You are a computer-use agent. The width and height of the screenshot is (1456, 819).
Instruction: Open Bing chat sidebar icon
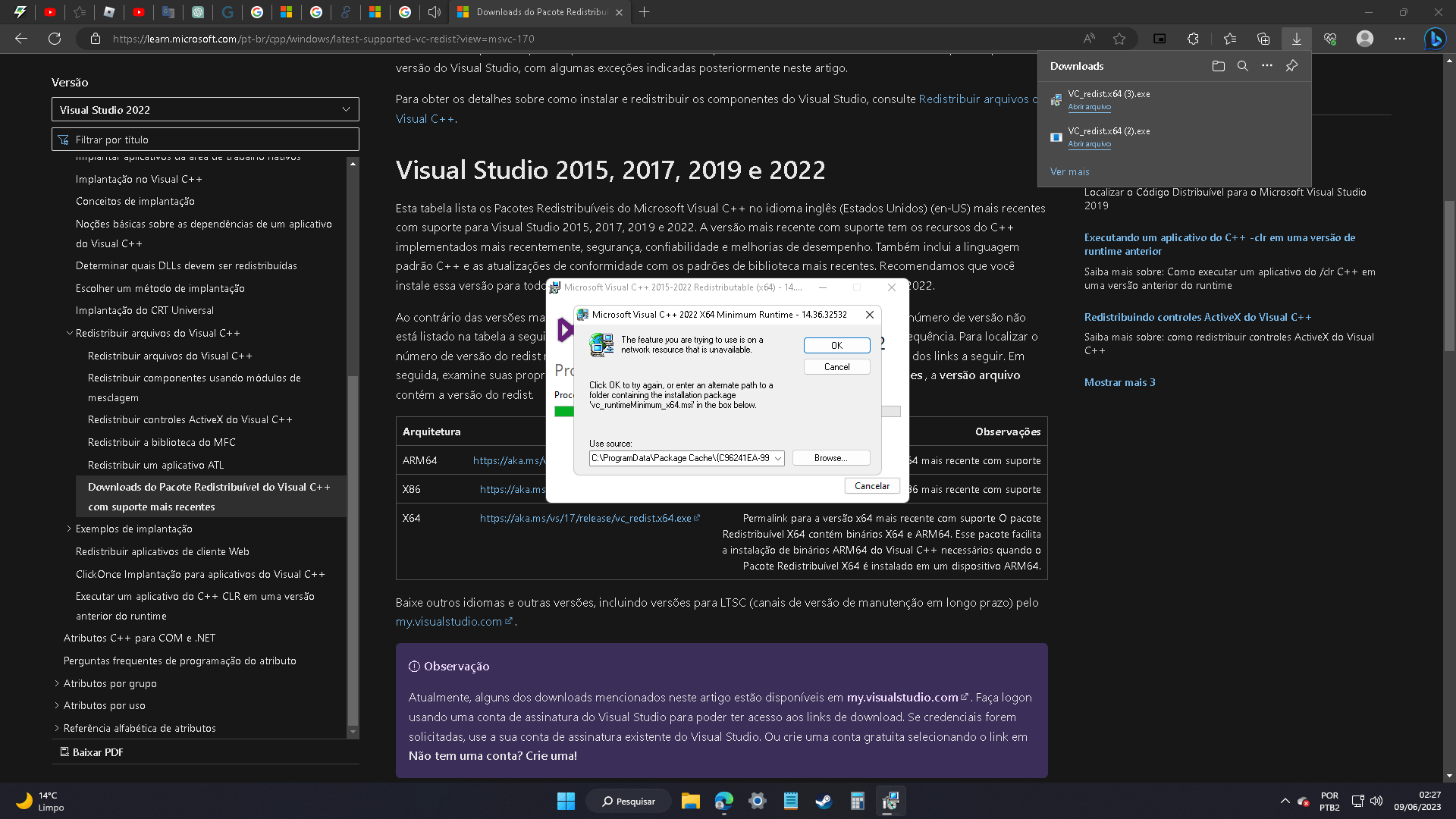(x=1435, y=39)
